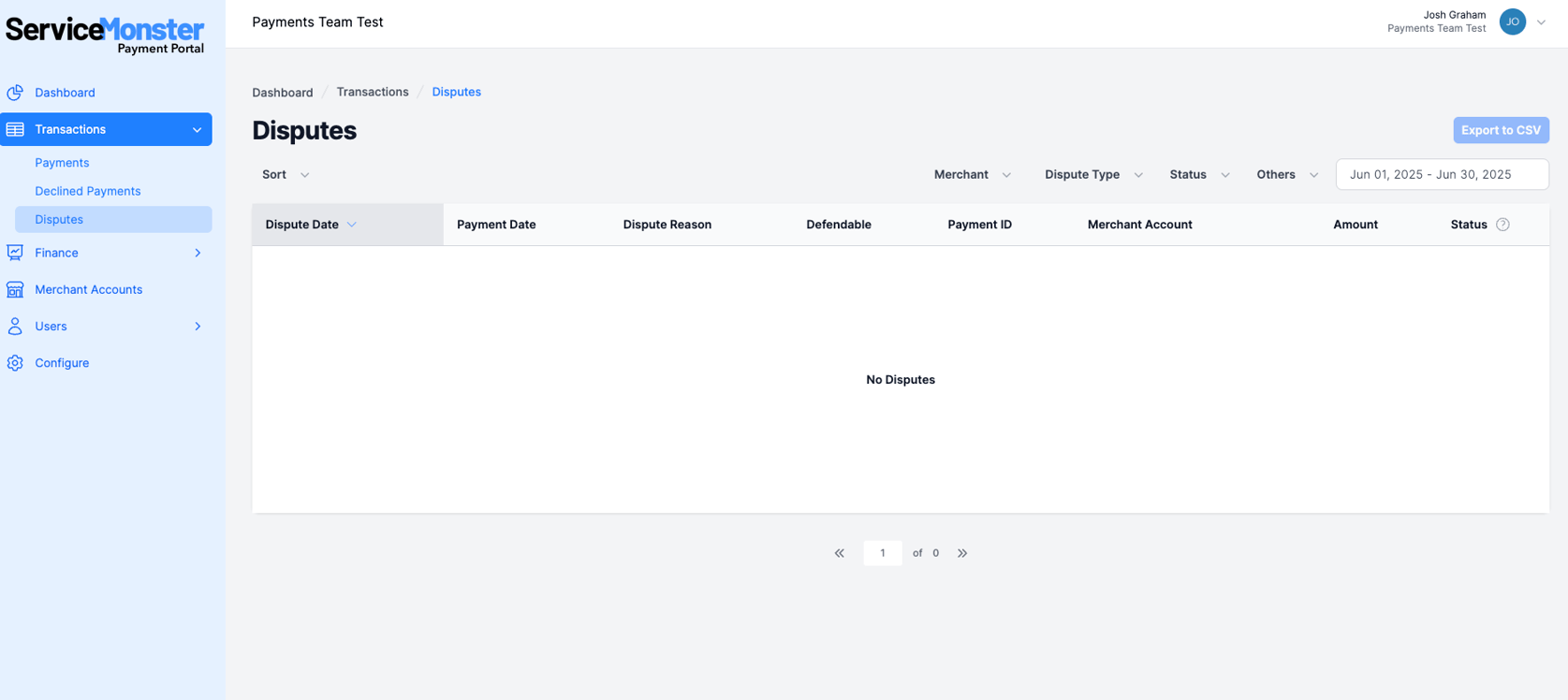Click the Users person icon

coord(15,326)
